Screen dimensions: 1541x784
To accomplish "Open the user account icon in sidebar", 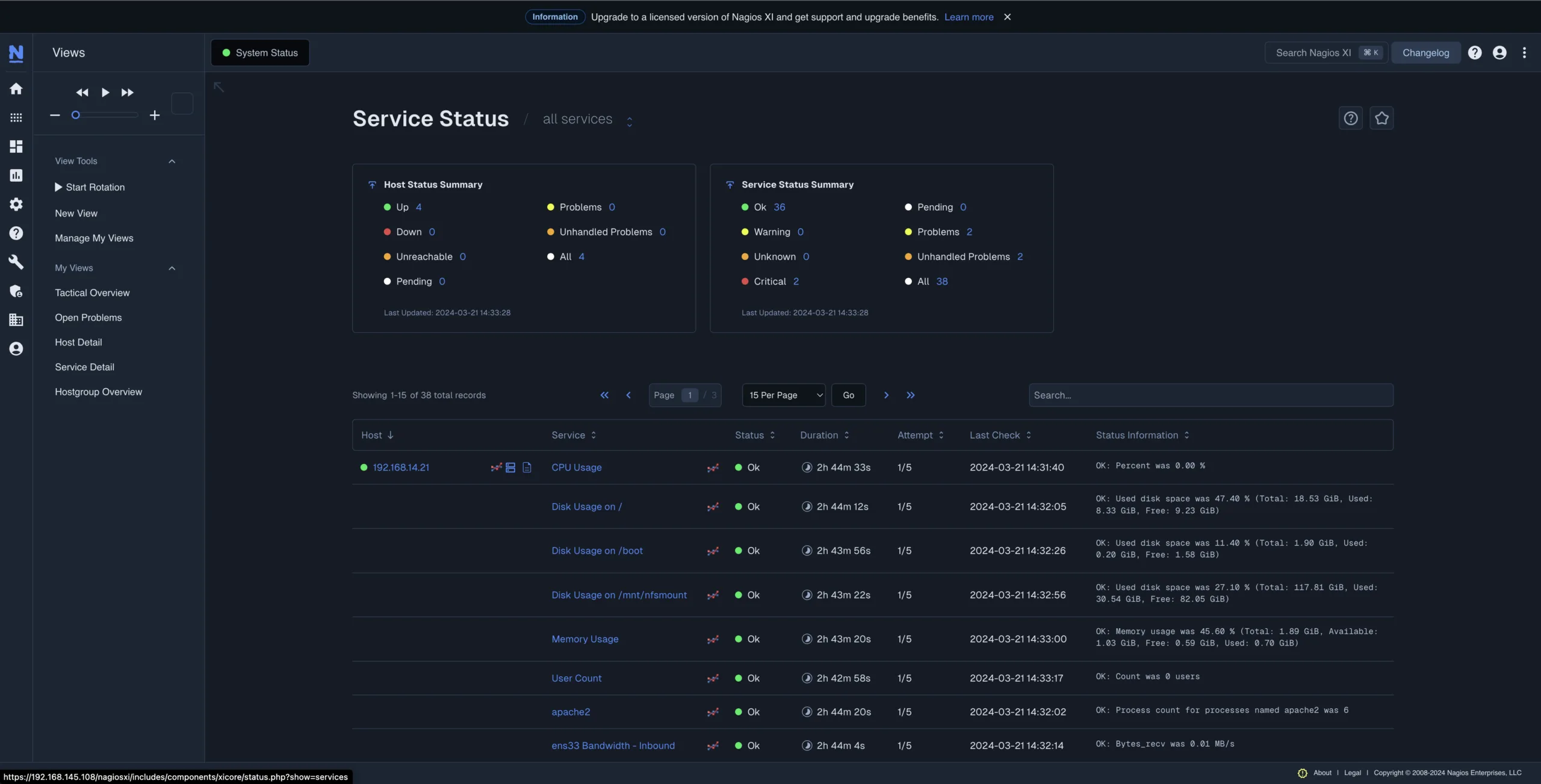I will (x=16, y=348).
